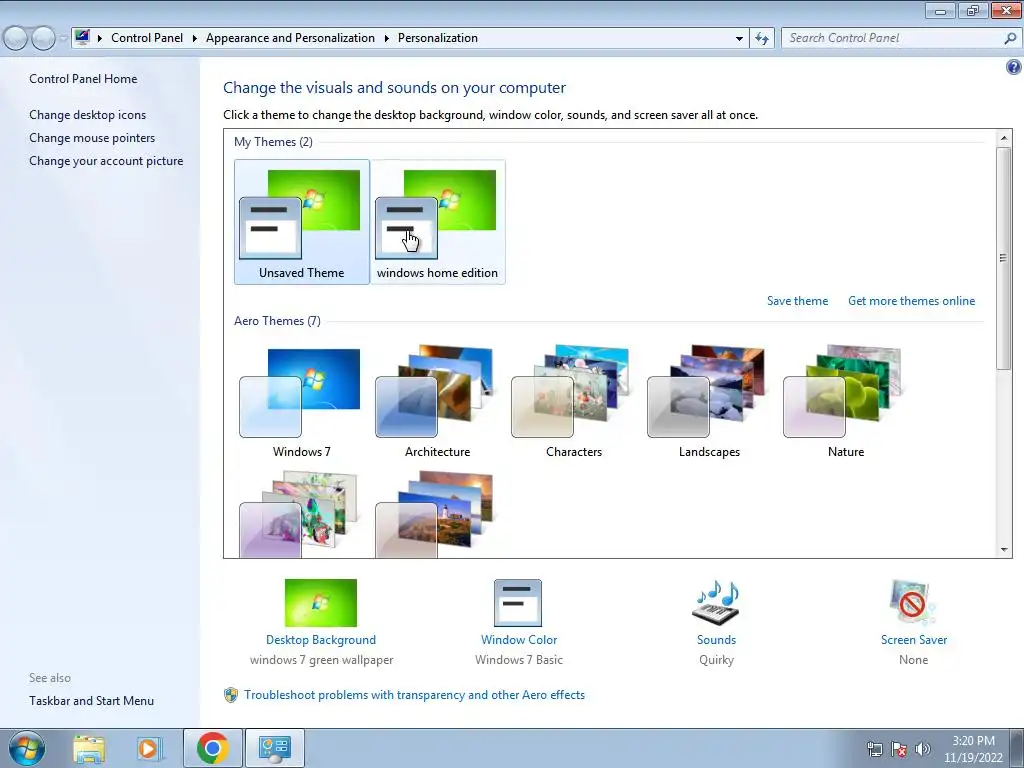Open Change your account picture

106,161
